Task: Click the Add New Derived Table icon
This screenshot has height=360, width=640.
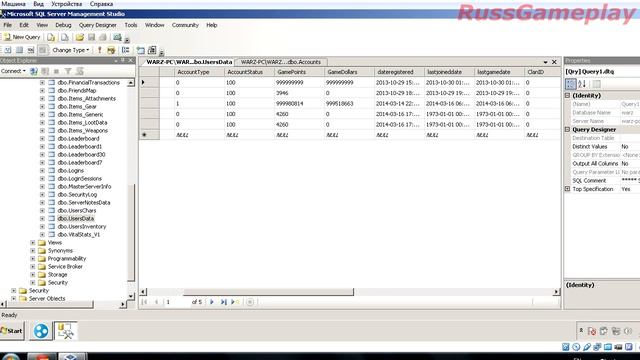Action: tap(152, 50)
